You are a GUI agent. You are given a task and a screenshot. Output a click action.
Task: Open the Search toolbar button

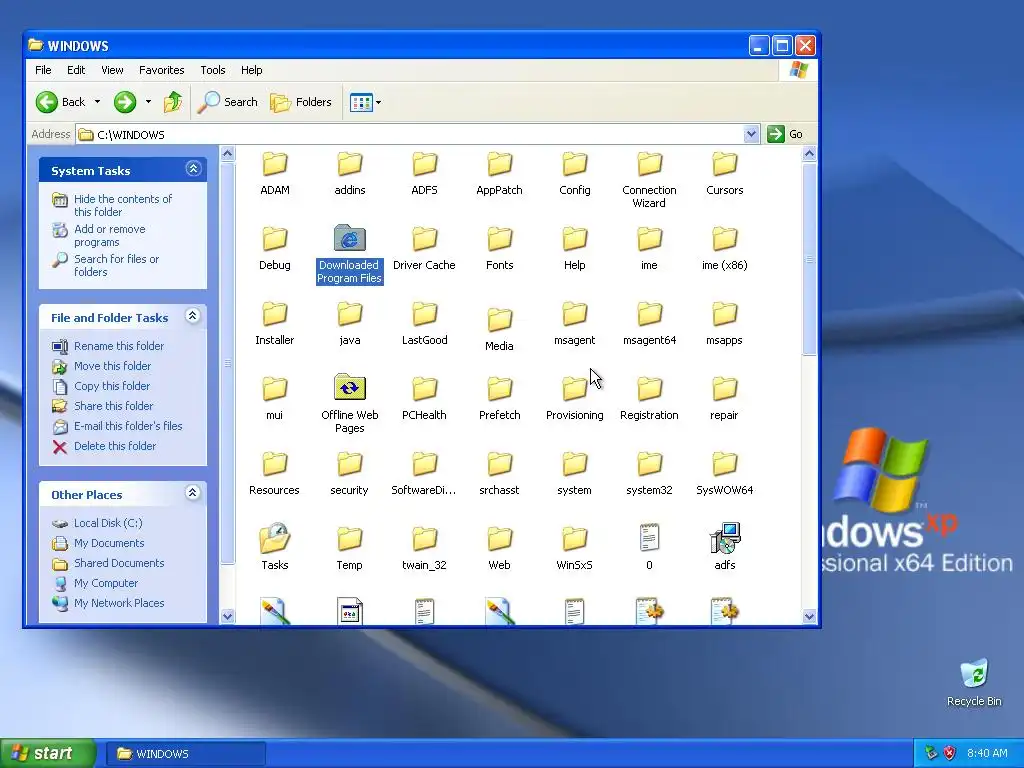(x=228, y=102)
